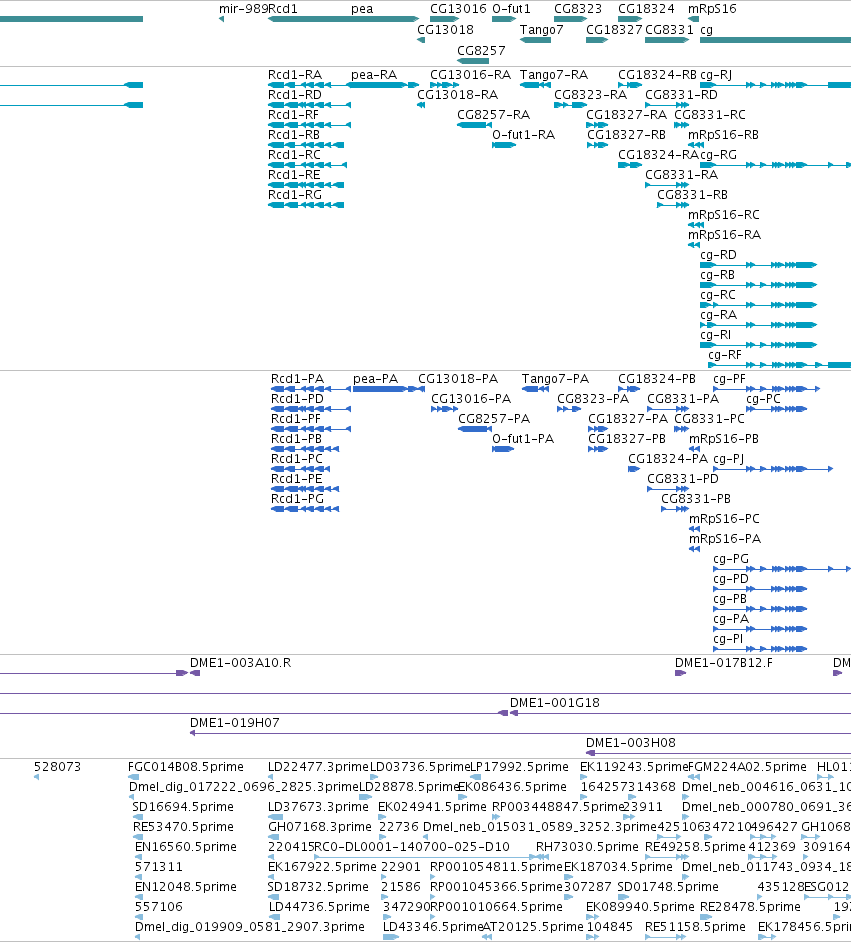
Task: Select the CG8331-RB transcript
Action: coord(692,195)
